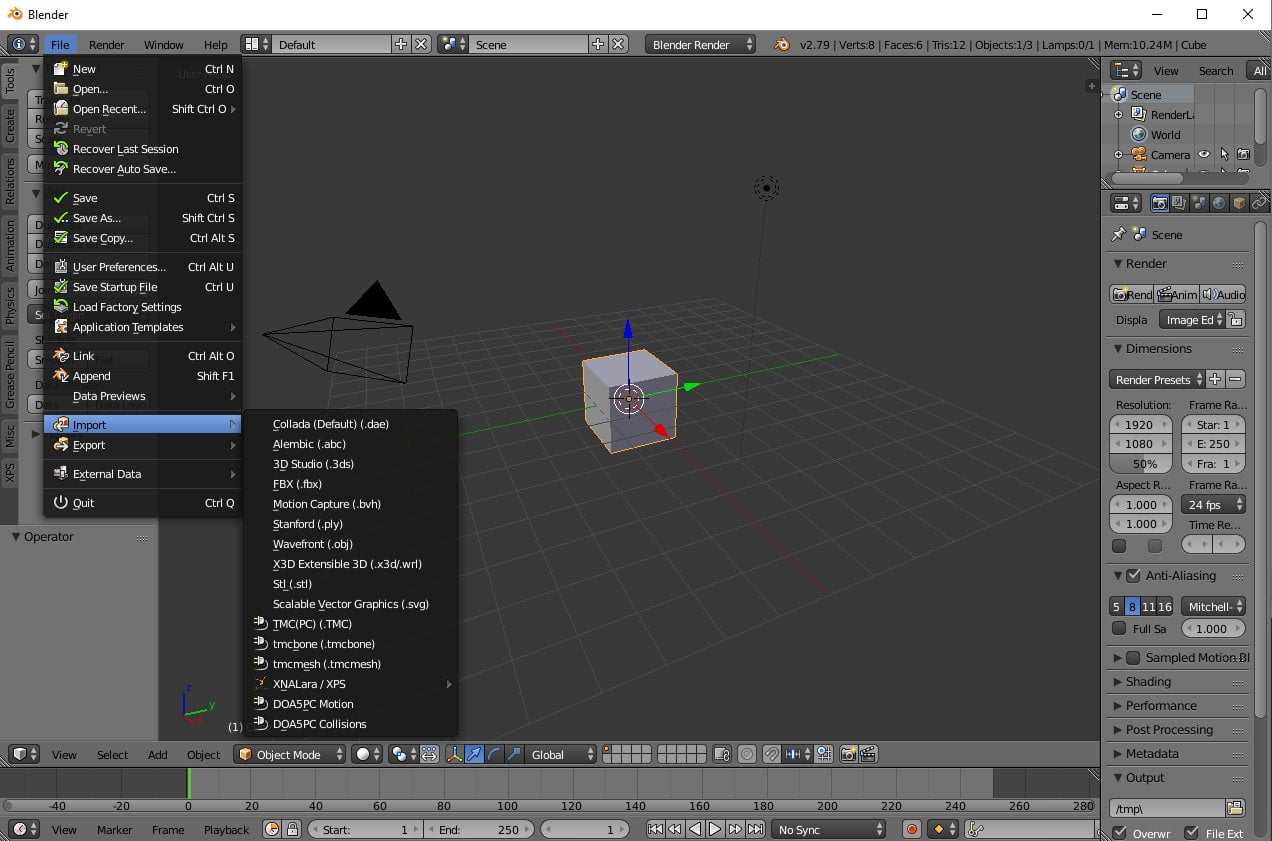The height and width of the screenshot is (841, 1272).
Task: Open the Mitchell- filter dropdown
Action: 1213,606
